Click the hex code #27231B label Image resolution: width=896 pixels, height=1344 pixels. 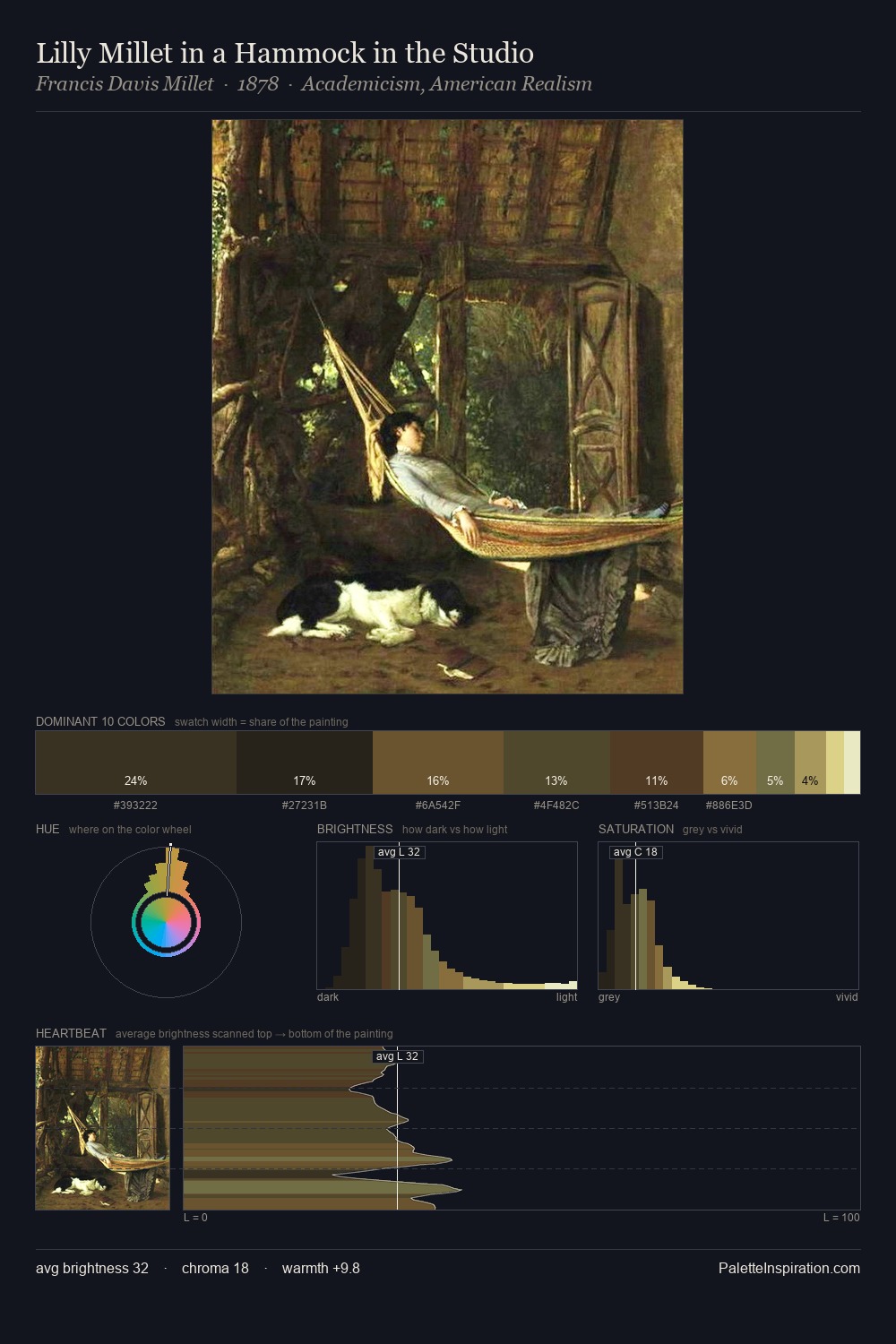(305, 806)
